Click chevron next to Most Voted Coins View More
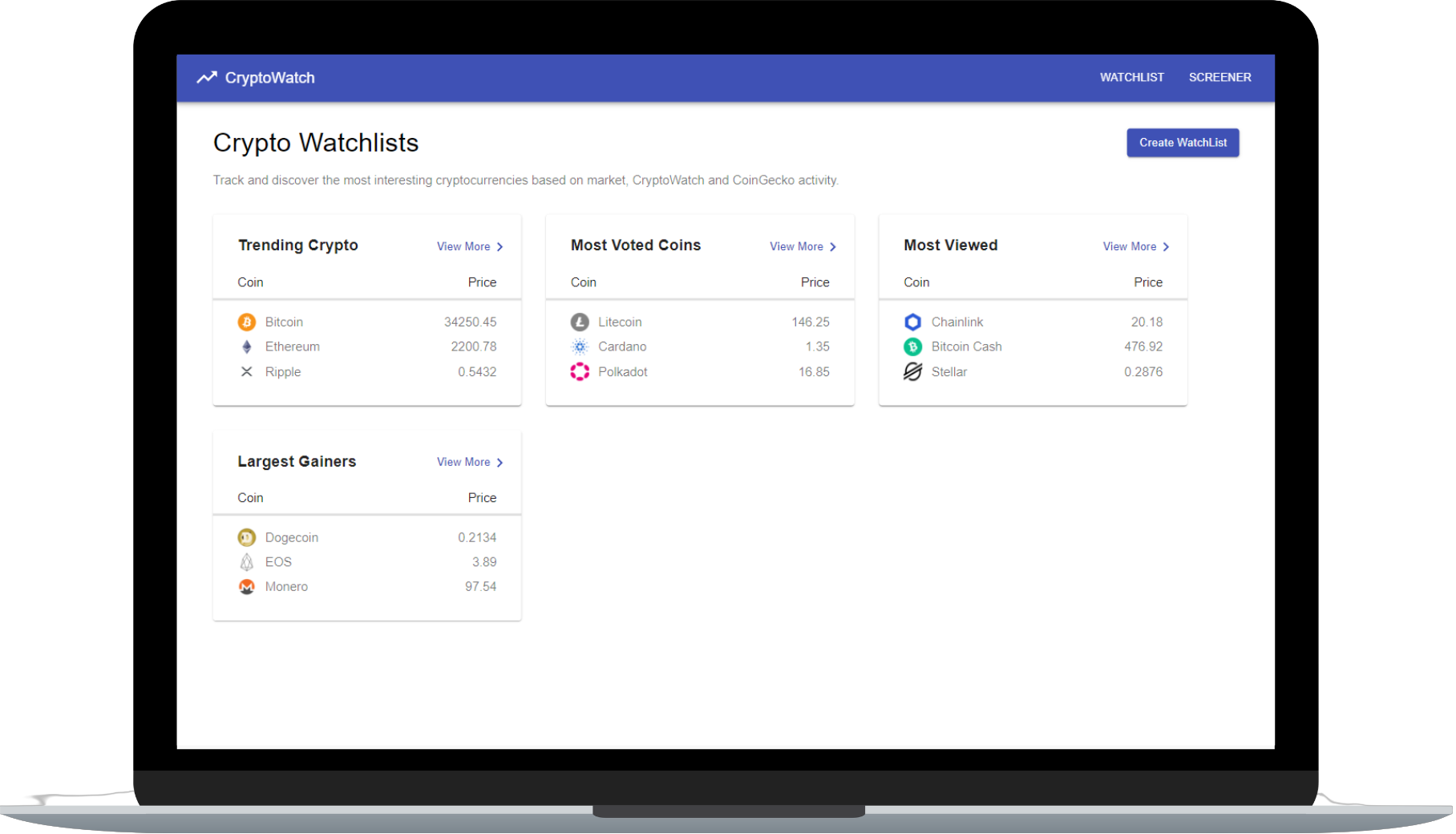The width and height of the screenshot is (1456, 834). 833,247
